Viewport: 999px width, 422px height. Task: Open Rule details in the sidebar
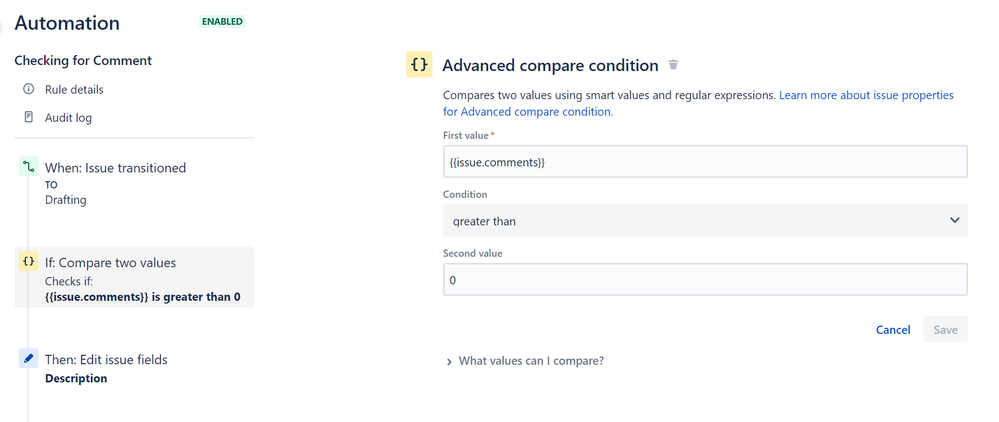74,90
